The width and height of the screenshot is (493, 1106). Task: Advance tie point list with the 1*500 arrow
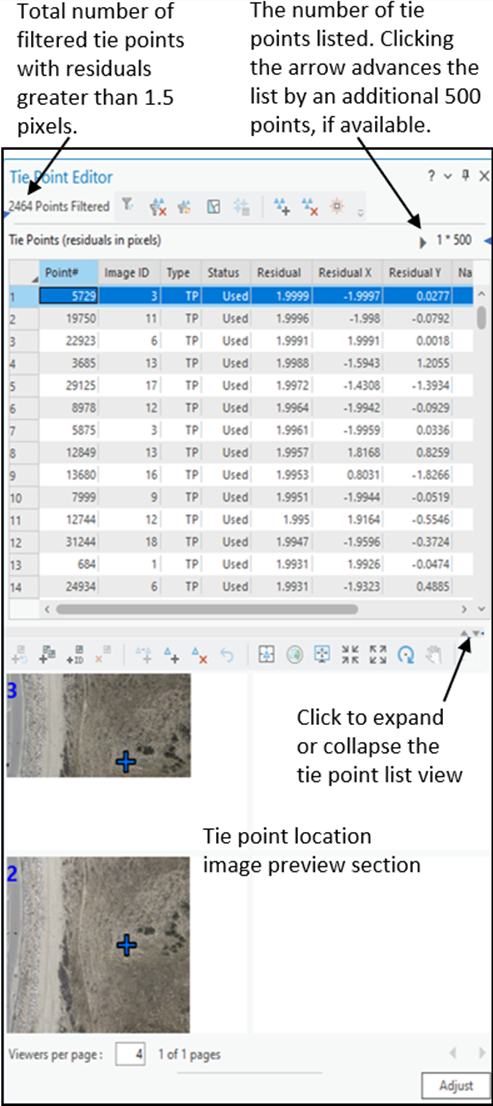click(x=423, y=241)
